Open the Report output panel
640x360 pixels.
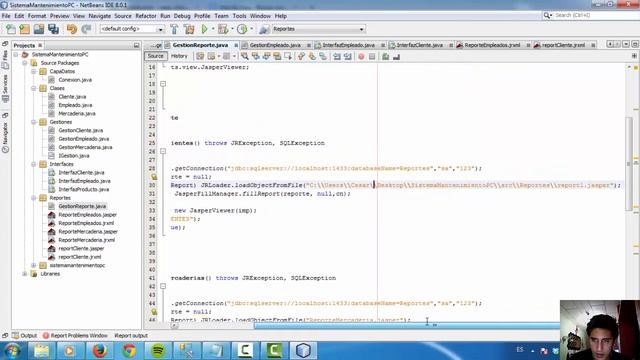pyautogui.click(x=131, y=336)
